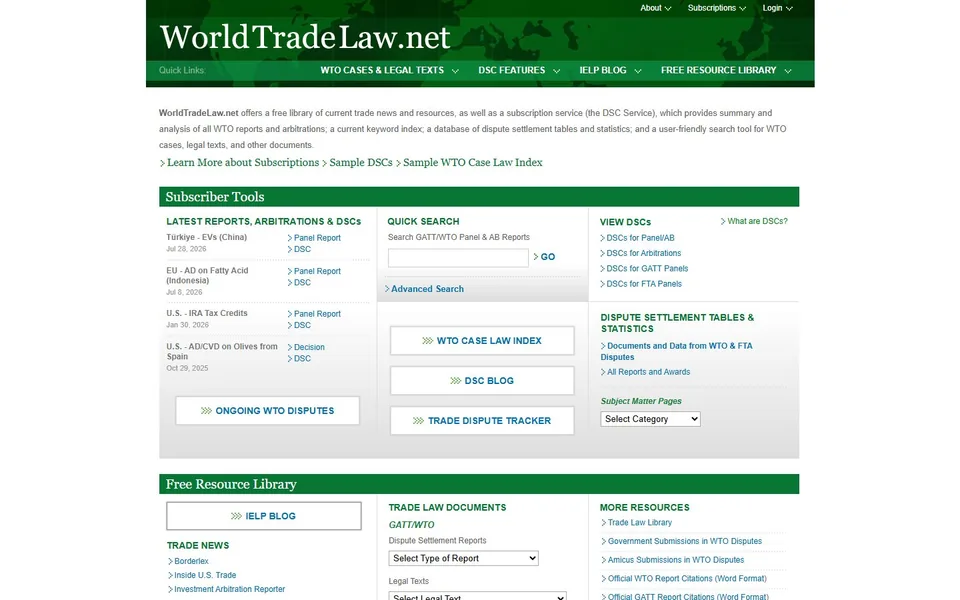This screenshot has width=960, height=600.
Task: Click the GO search button
Action: [x=544, y=257]
